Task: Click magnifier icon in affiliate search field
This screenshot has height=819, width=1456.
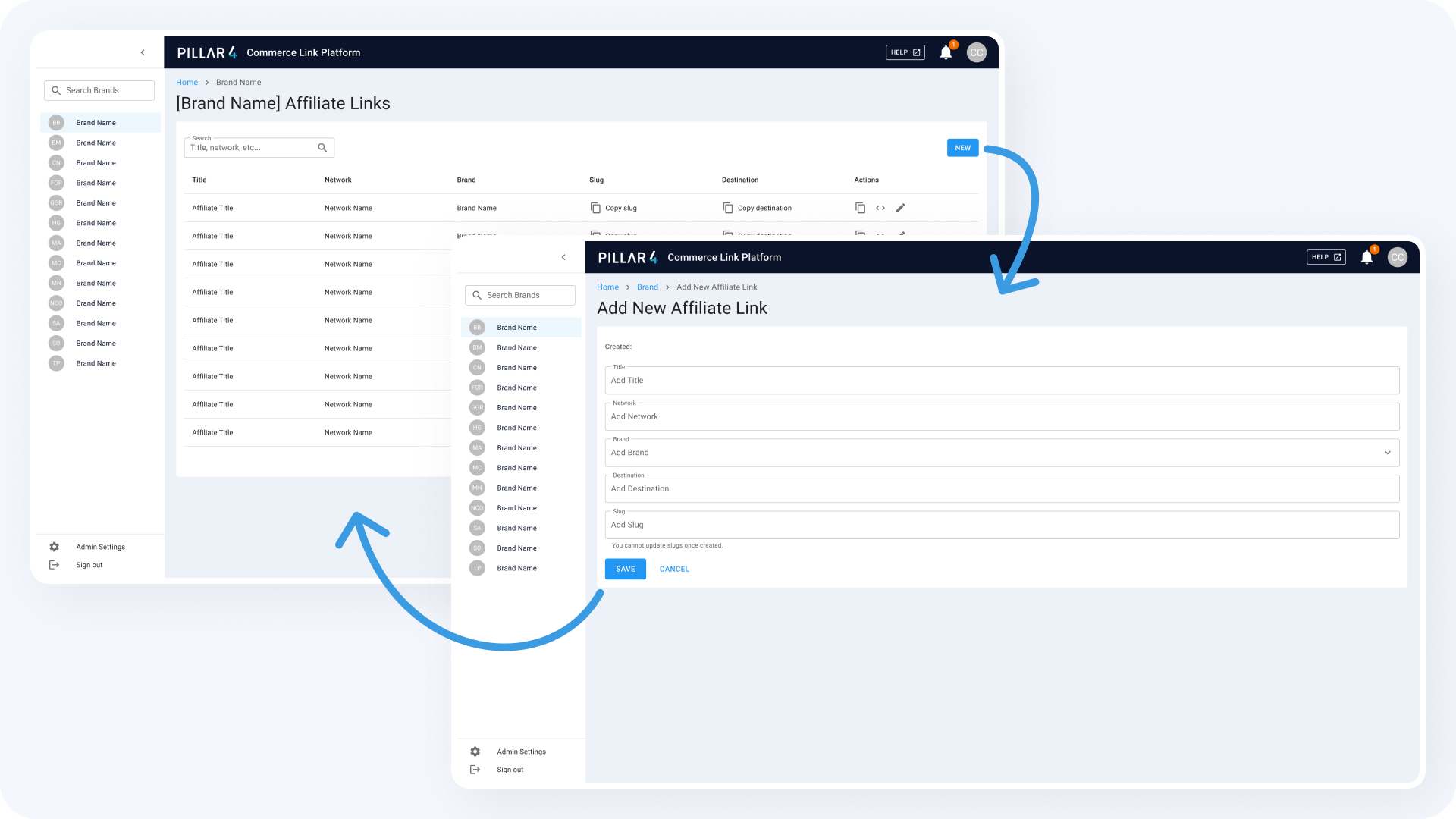Action: [x=322, y=148]
